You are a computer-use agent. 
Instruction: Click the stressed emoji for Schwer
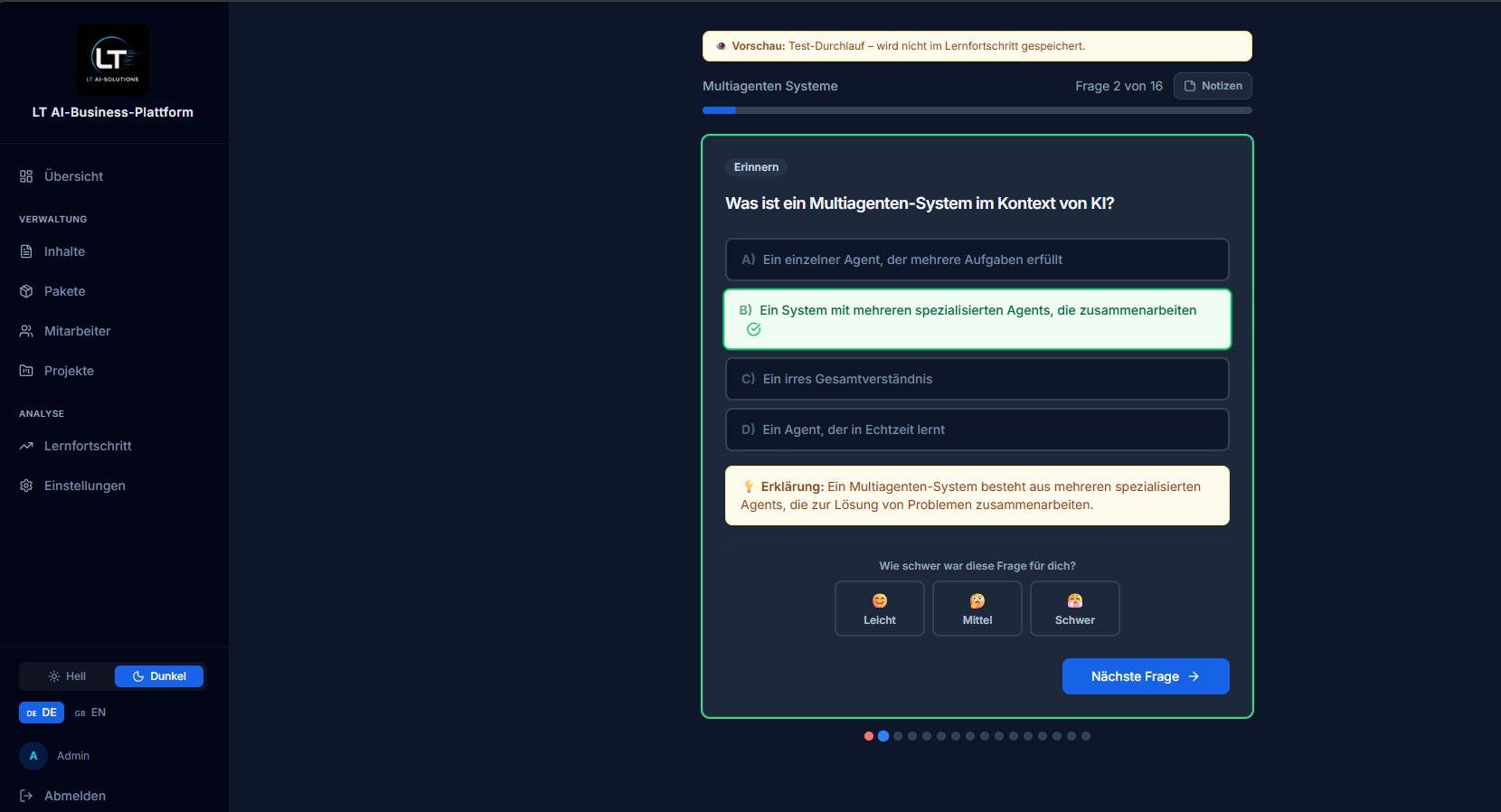click(1075, 600)
